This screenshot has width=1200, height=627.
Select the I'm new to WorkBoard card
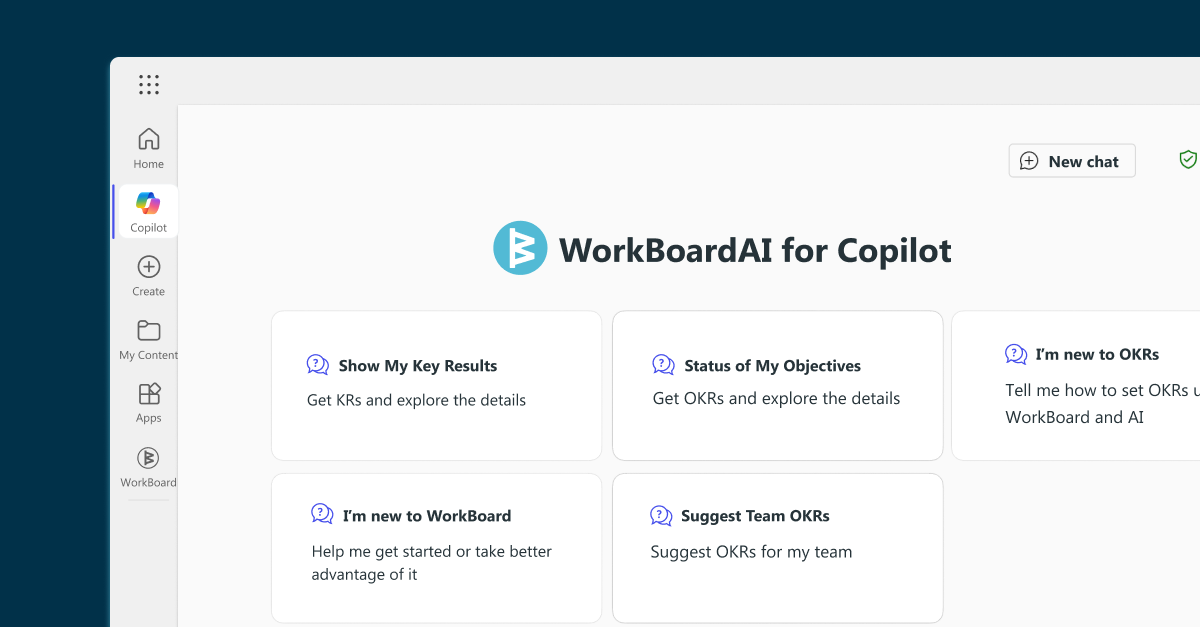click(x=436, y=548)
